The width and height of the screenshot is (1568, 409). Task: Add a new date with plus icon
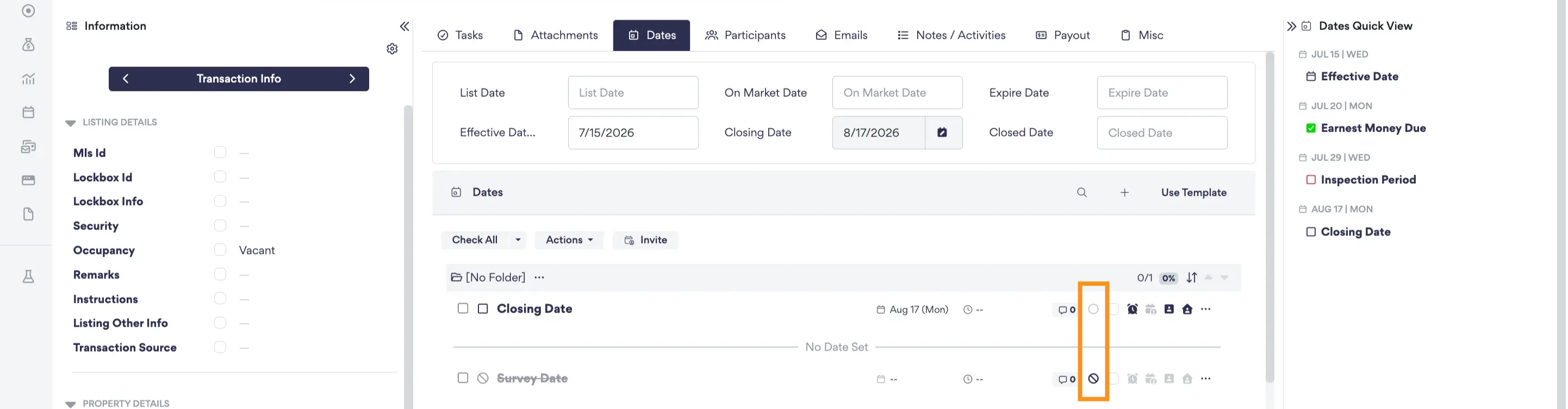point(1124,193)
